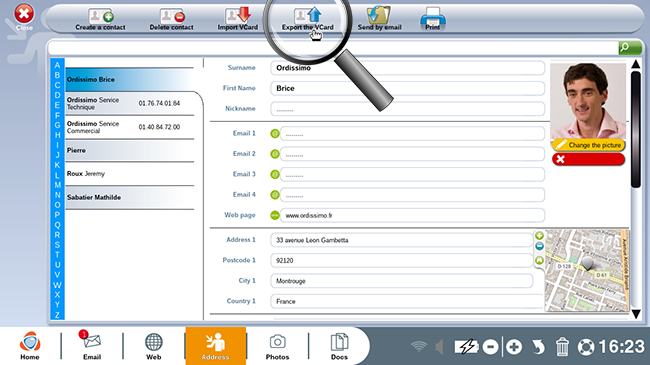
Task: Select contact Ordissimo Brice
Action: (x=129, y=80)
